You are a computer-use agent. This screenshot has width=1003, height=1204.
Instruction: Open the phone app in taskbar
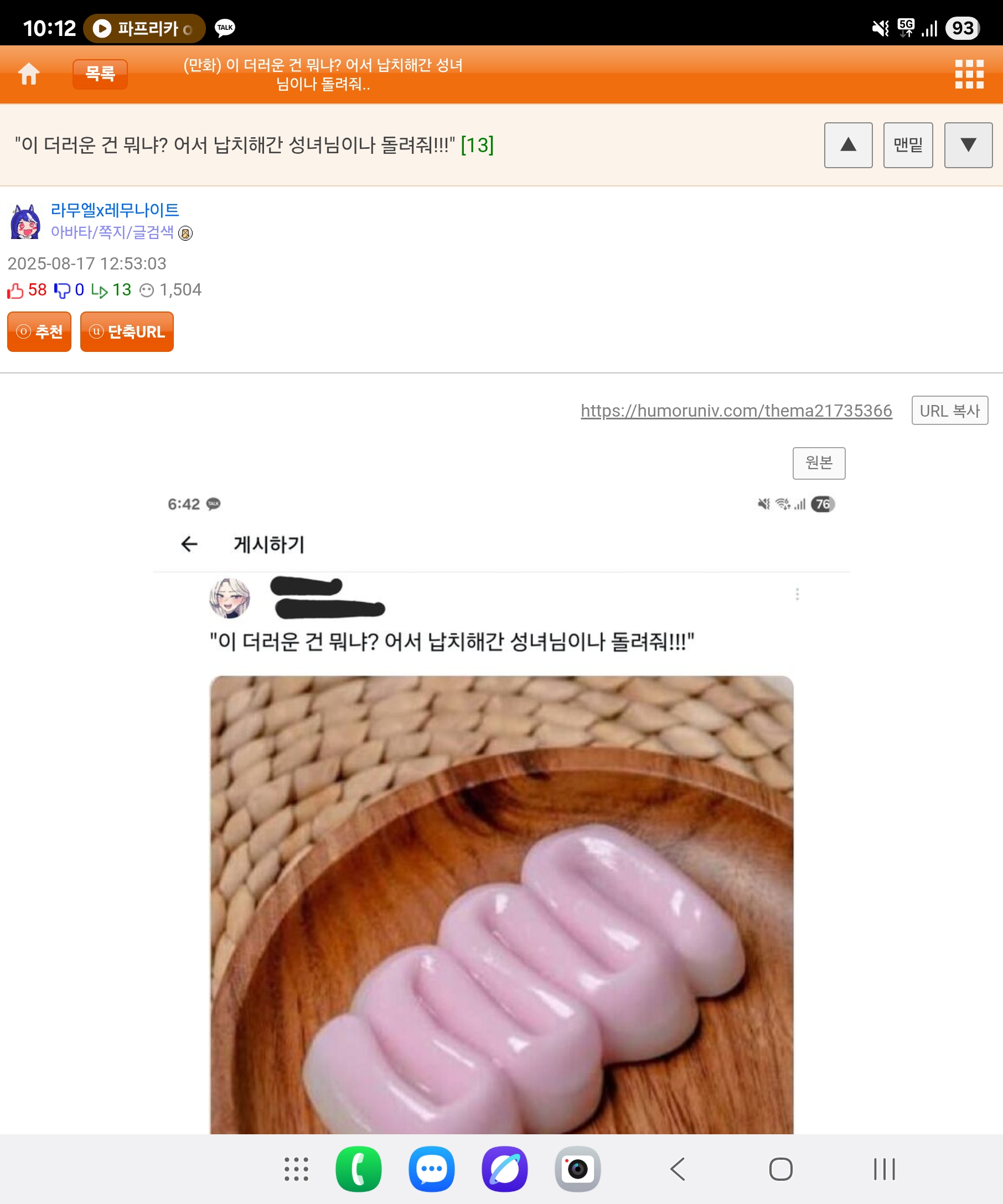click(359, 1169)
